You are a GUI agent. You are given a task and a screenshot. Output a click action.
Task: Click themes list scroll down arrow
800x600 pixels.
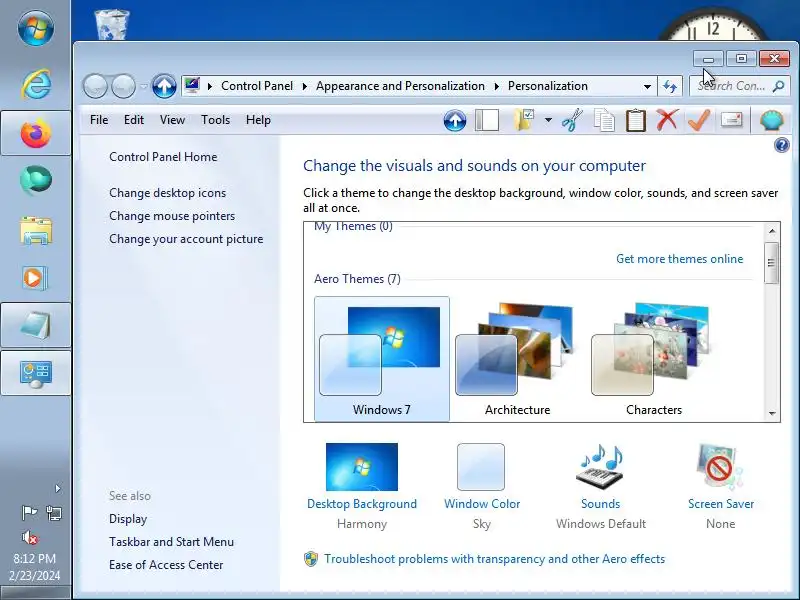point(771,413)
